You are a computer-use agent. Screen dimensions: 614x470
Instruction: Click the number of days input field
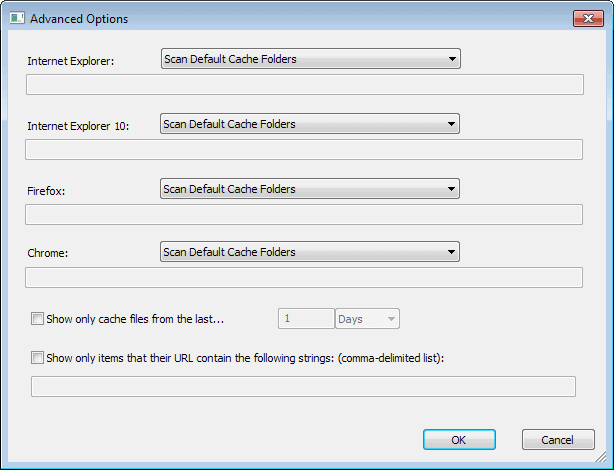coord(305,319)
